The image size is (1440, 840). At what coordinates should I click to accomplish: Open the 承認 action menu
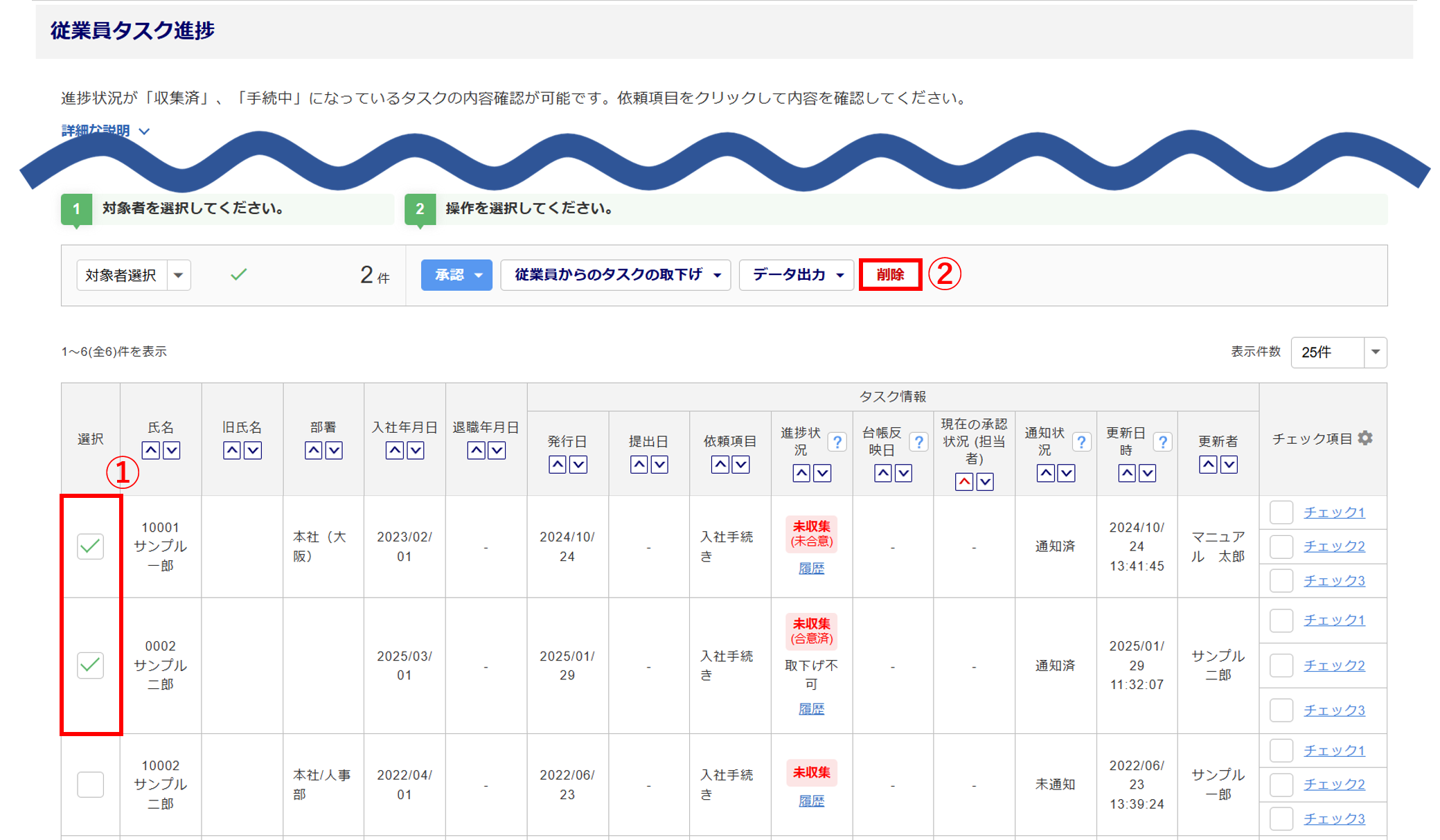pos(456,275)
